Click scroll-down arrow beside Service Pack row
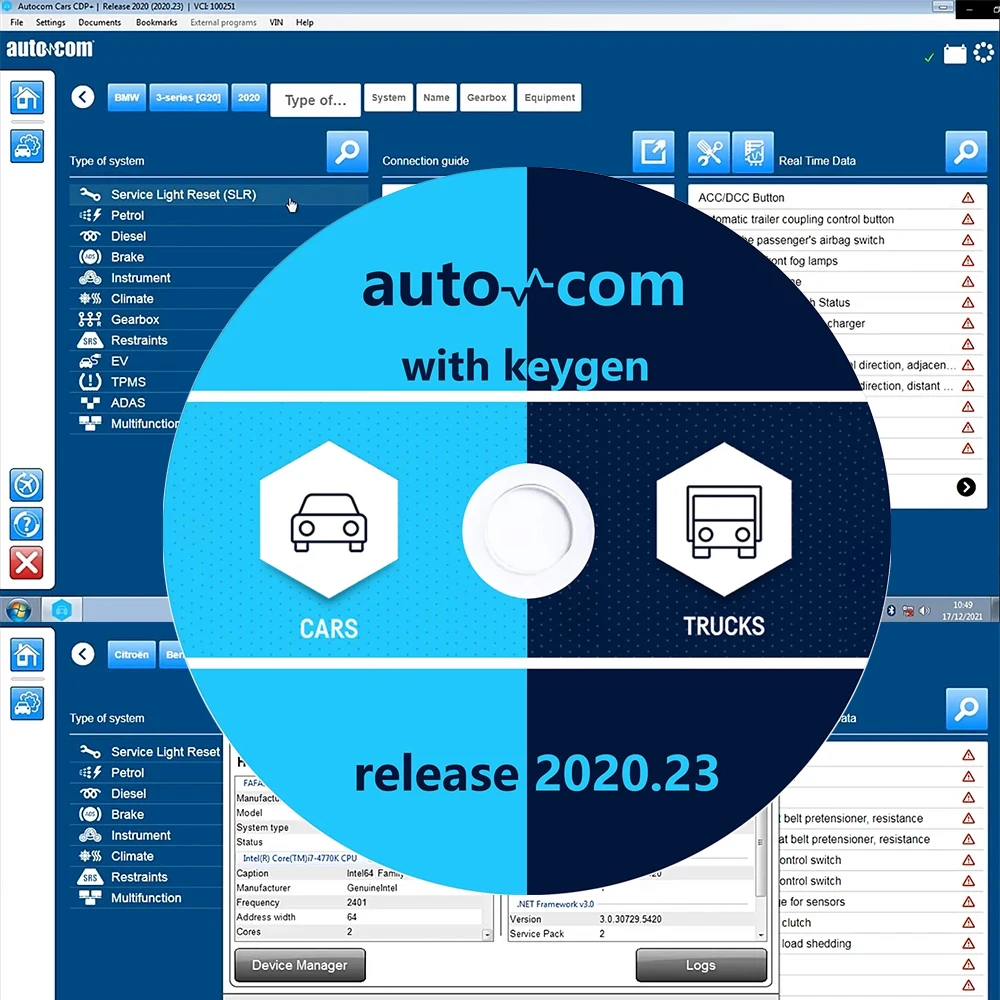The height and width of the screenshot is (1000, 1000). point(760,934)
